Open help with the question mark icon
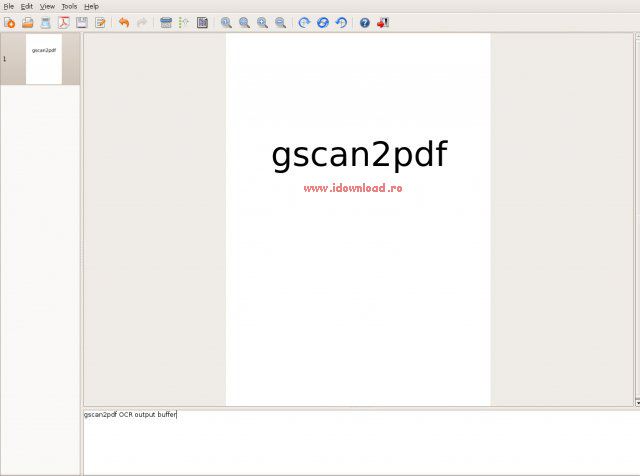 tap(364, 23)
